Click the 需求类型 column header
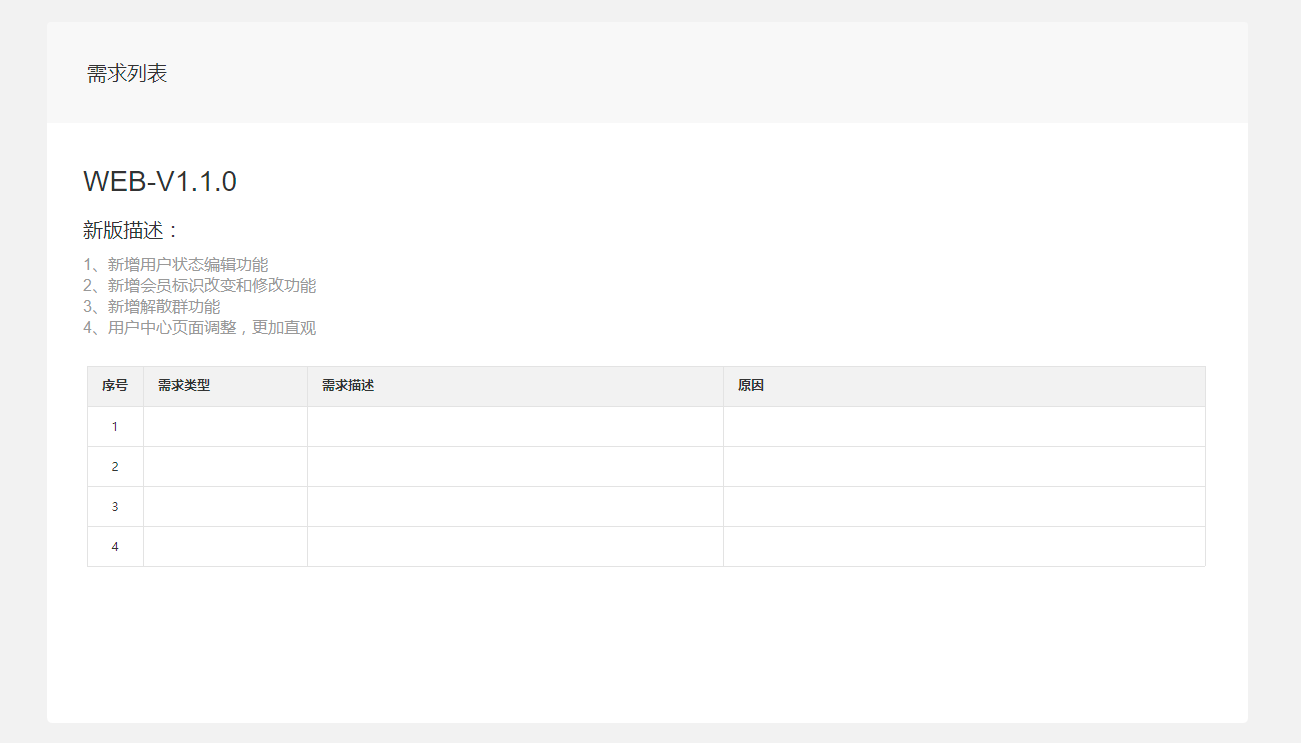 (x=184, y=386)
